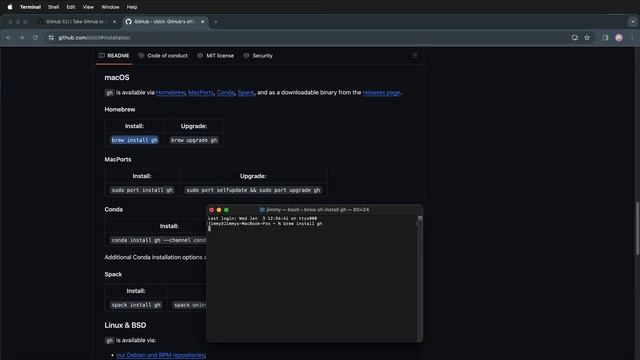This screenshot has width=640, height=360.
Task: Click the Terminal 'brew install gh' command line
Action: [265, 224]
